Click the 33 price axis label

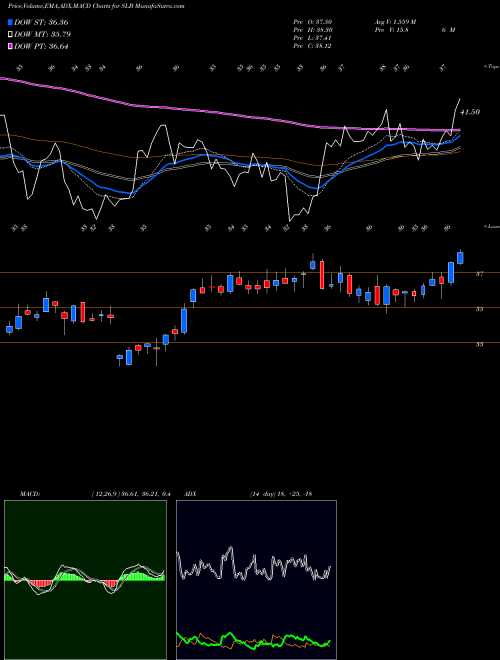(479, 344)
